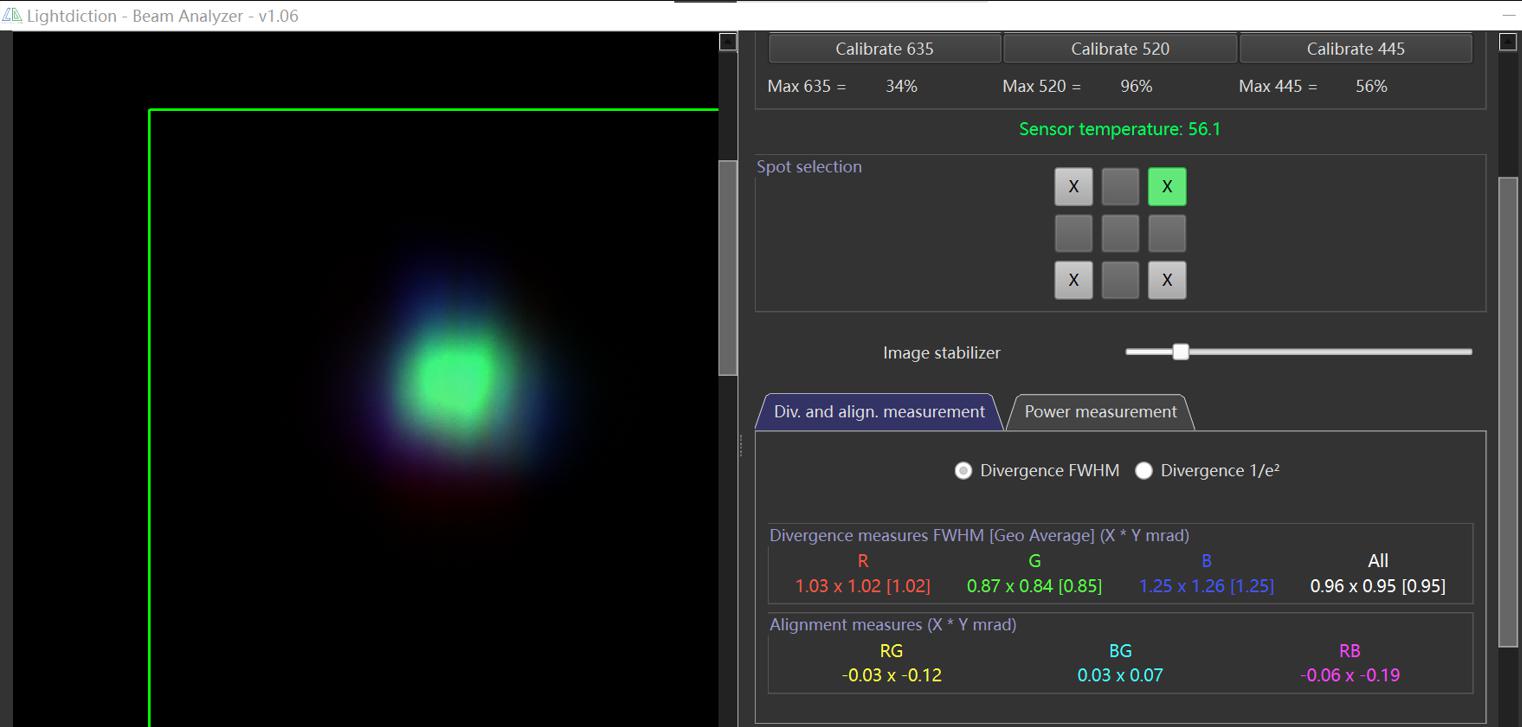
Task: Click the red value "1.03 x 1.02 [1.02]"
Action: [x=863, y=586]
